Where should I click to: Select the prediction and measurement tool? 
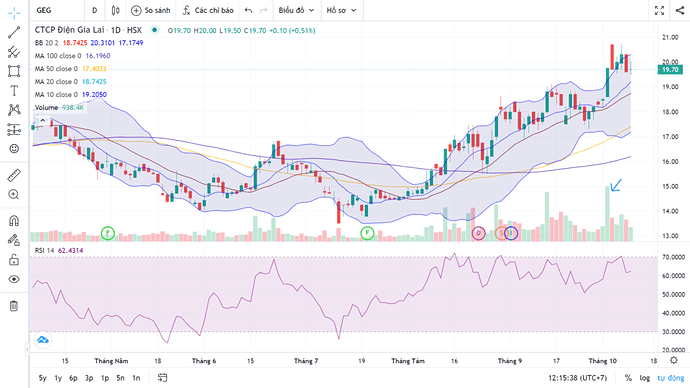point(14,129)
